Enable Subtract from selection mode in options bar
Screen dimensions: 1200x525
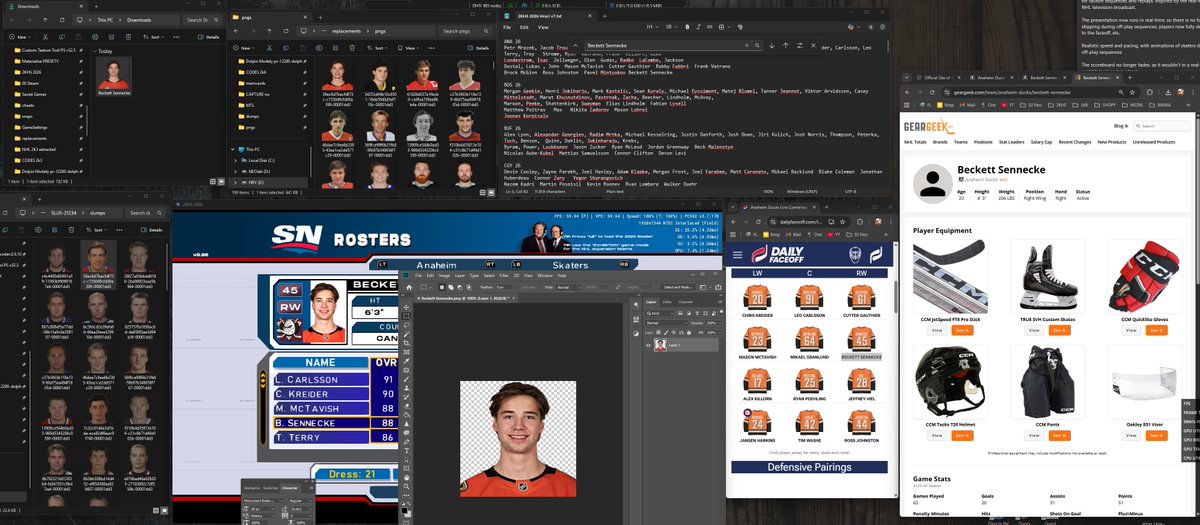point(460,287)
